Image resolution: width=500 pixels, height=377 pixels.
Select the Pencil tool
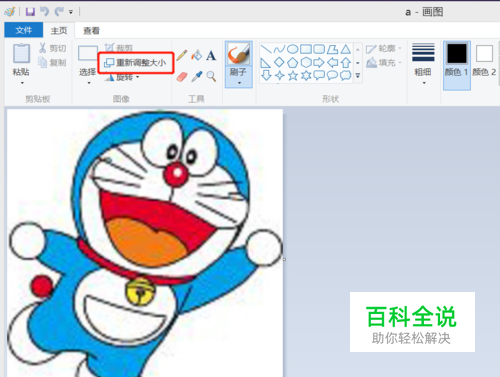[x=182, y=55]
